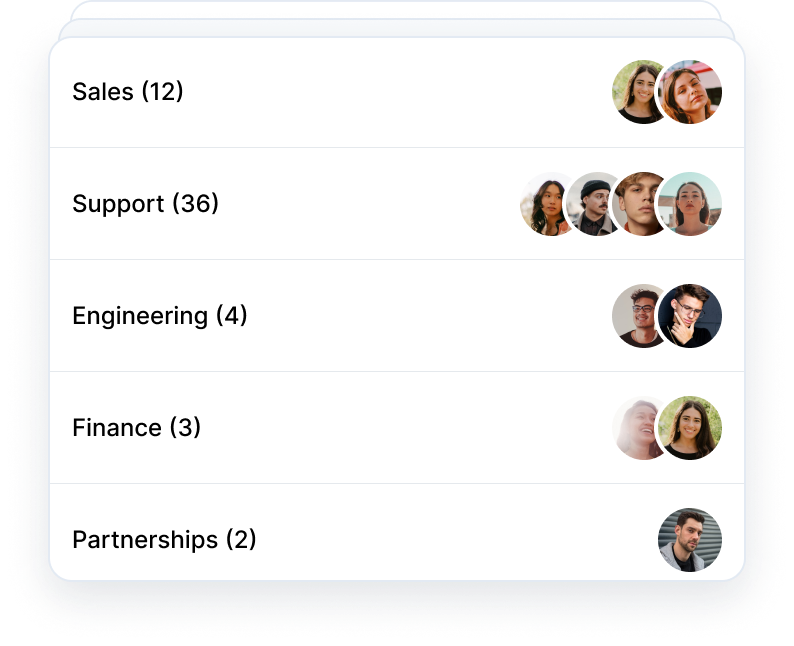Viewport: 794px width, 646px height.
Task: Click the bearded man avatar in Partnerships
Action: click(x=690, y=540)
